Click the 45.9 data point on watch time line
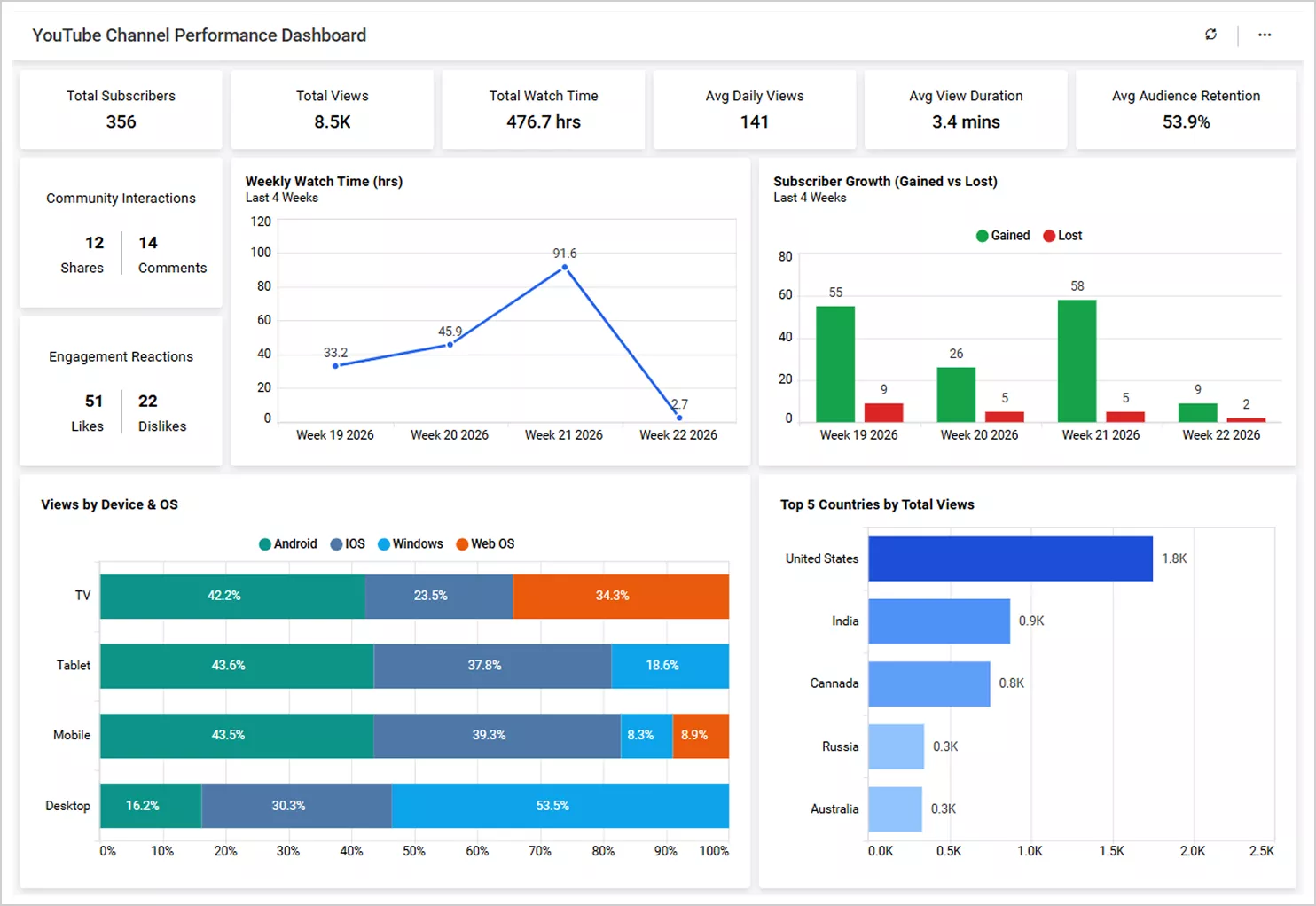The height and width of the screenshot is (906, 1316). pos(450,345)
